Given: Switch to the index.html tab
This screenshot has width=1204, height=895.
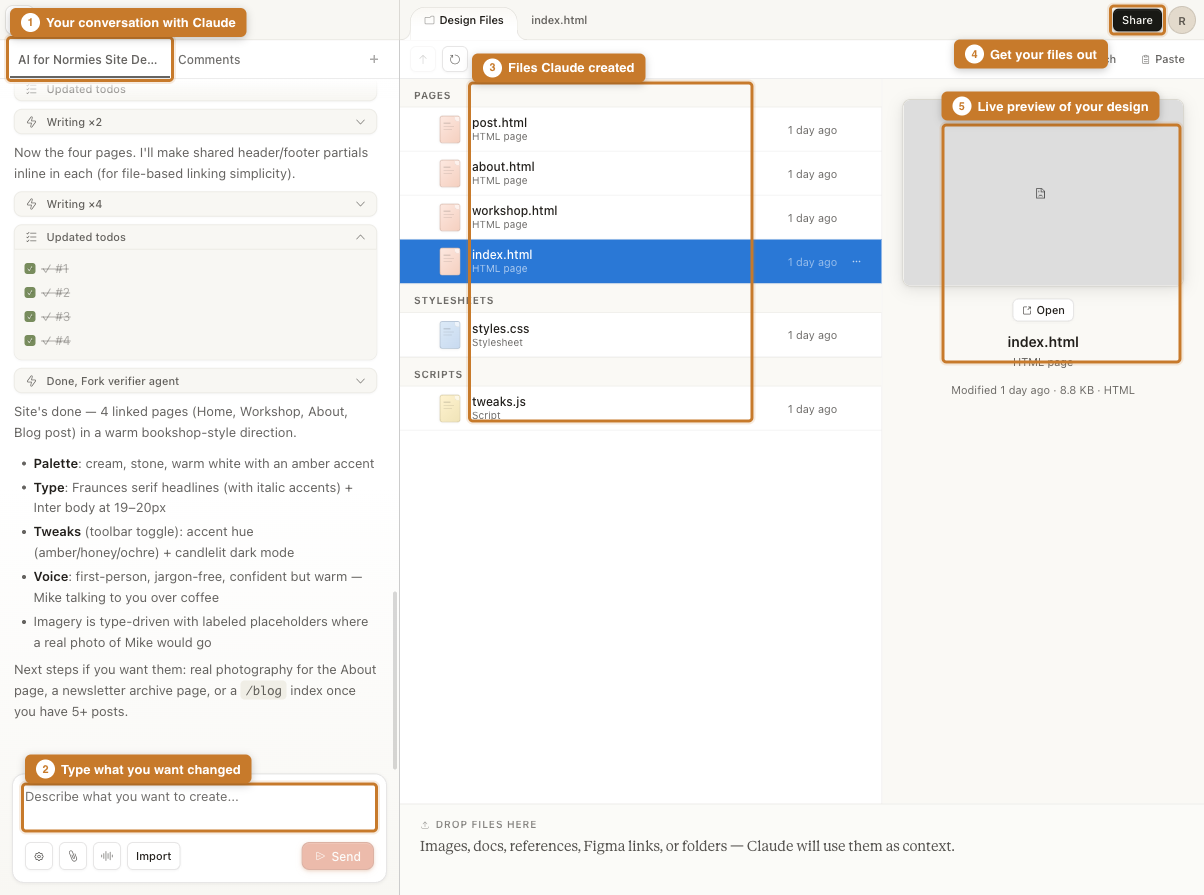Looking at the screenshot, I should [x=557, y=20].
